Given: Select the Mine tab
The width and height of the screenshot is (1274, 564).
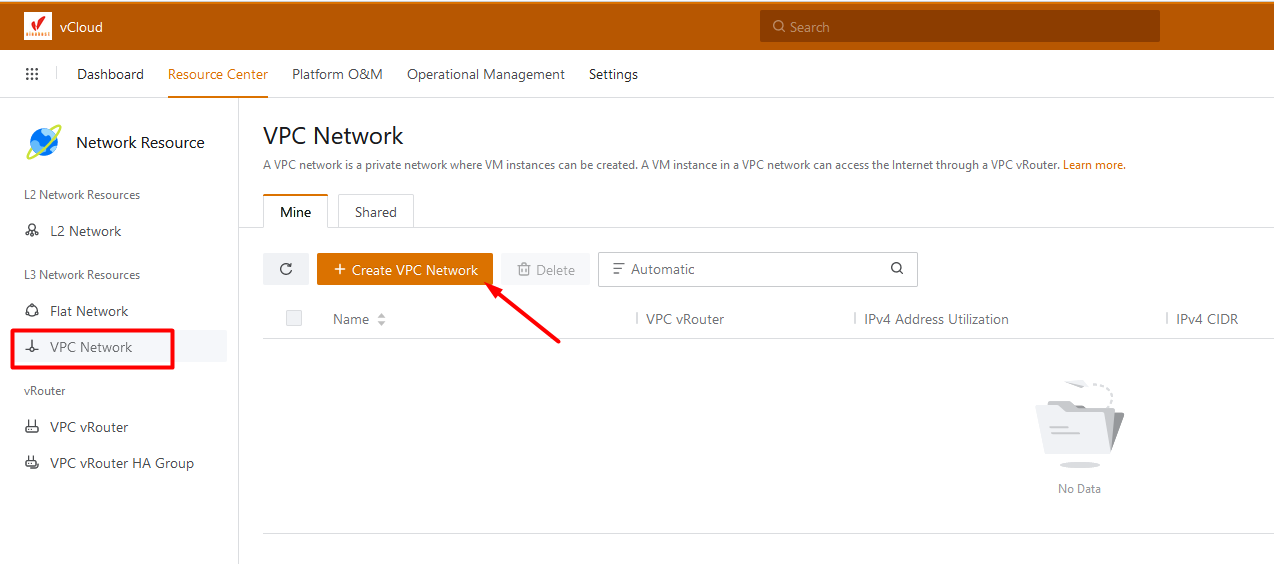Looking at the screenshot, I should coord(295,212).
